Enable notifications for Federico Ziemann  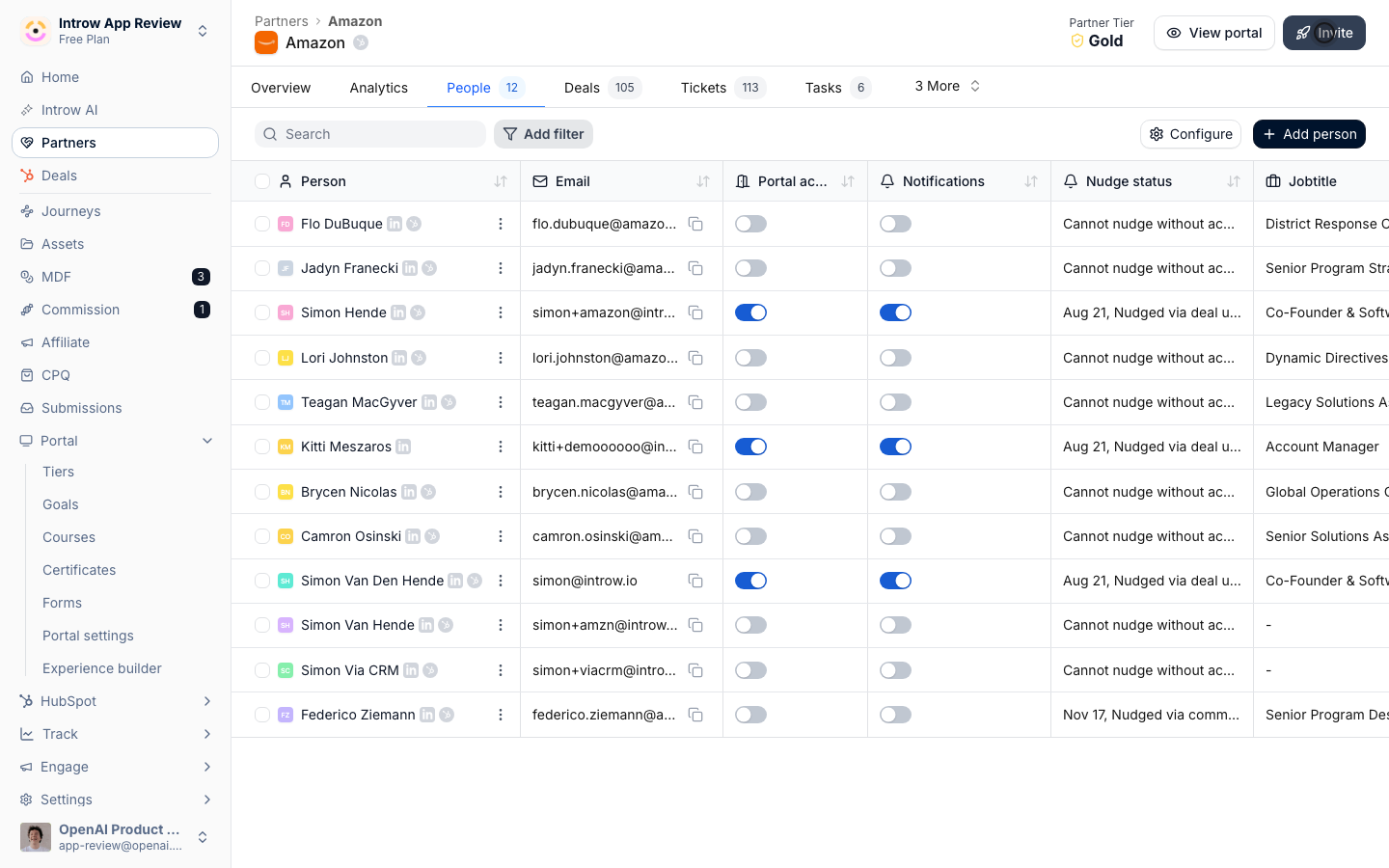[x=895, y=715]
